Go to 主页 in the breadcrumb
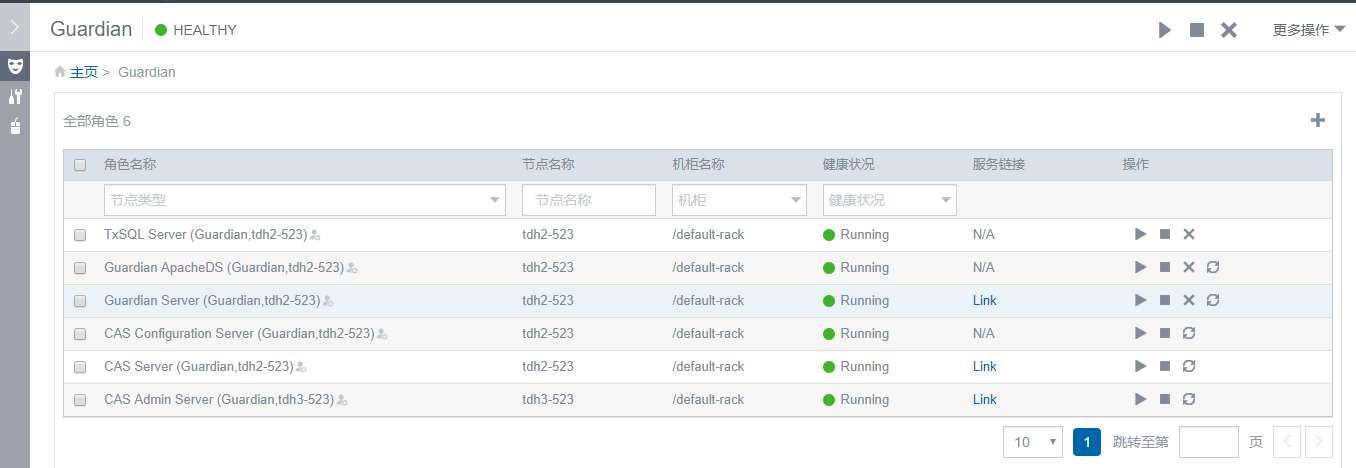Viewport: 1356px width, 468px height. pyautogui.click(x=83, y=72)
